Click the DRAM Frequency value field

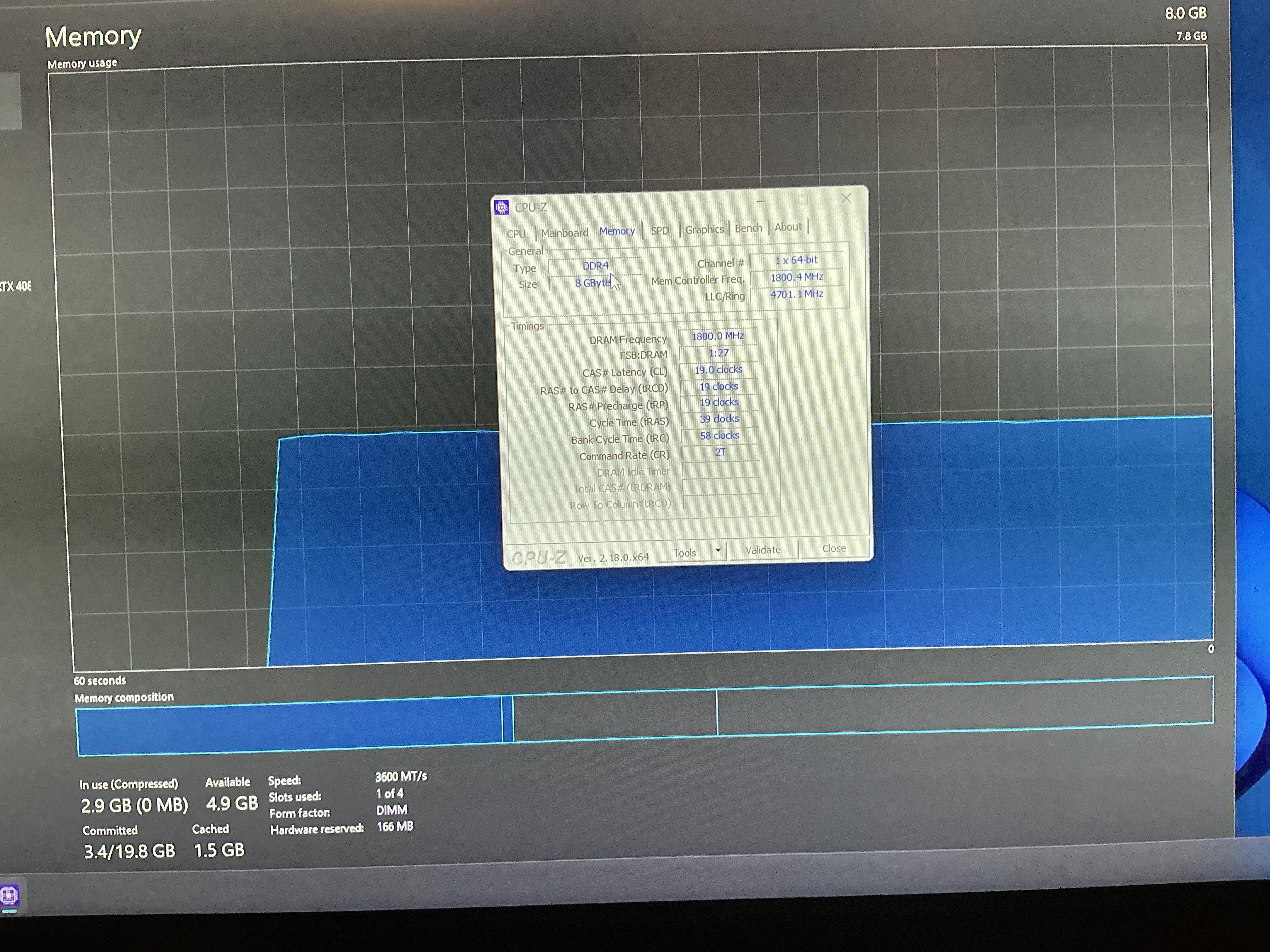coord(718,336)
